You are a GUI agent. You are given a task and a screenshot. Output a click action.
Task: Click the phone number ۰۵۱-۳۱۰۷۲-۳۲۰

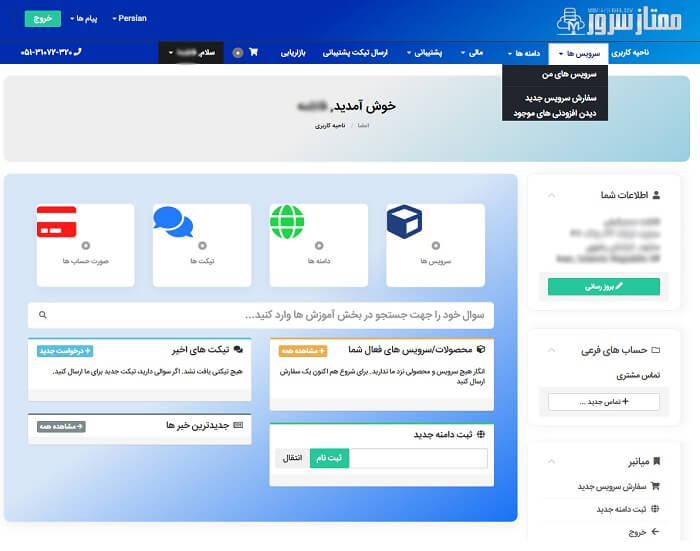pos(46,52)
